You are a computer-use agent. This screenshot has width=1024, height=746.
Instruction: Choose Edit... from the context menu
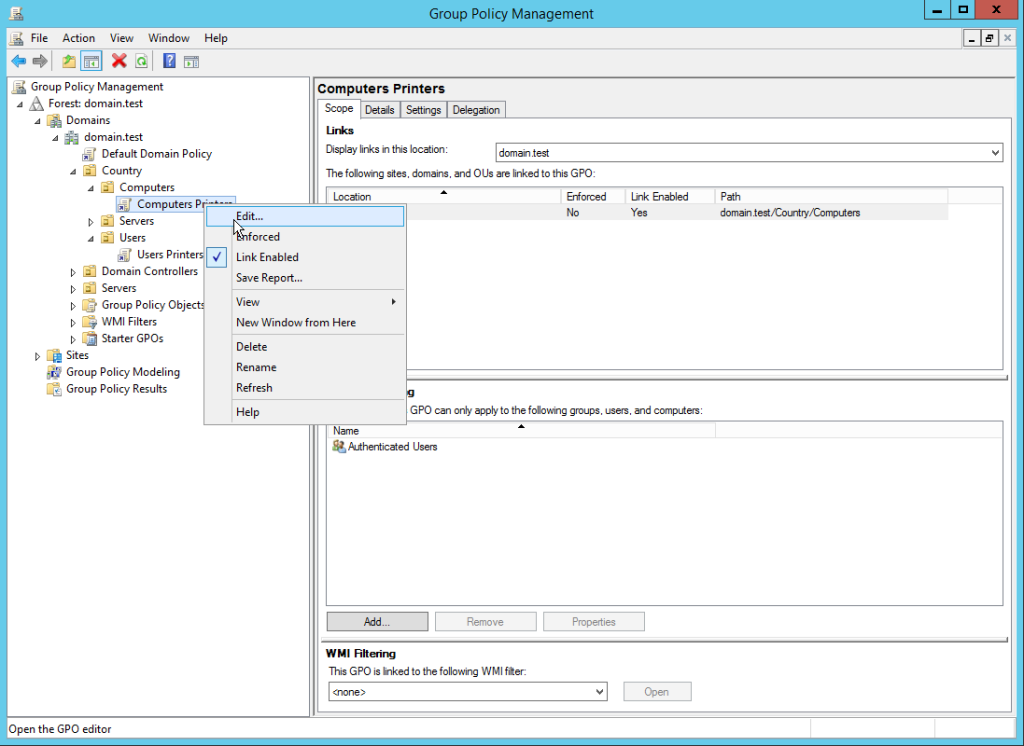coord(250,216)
